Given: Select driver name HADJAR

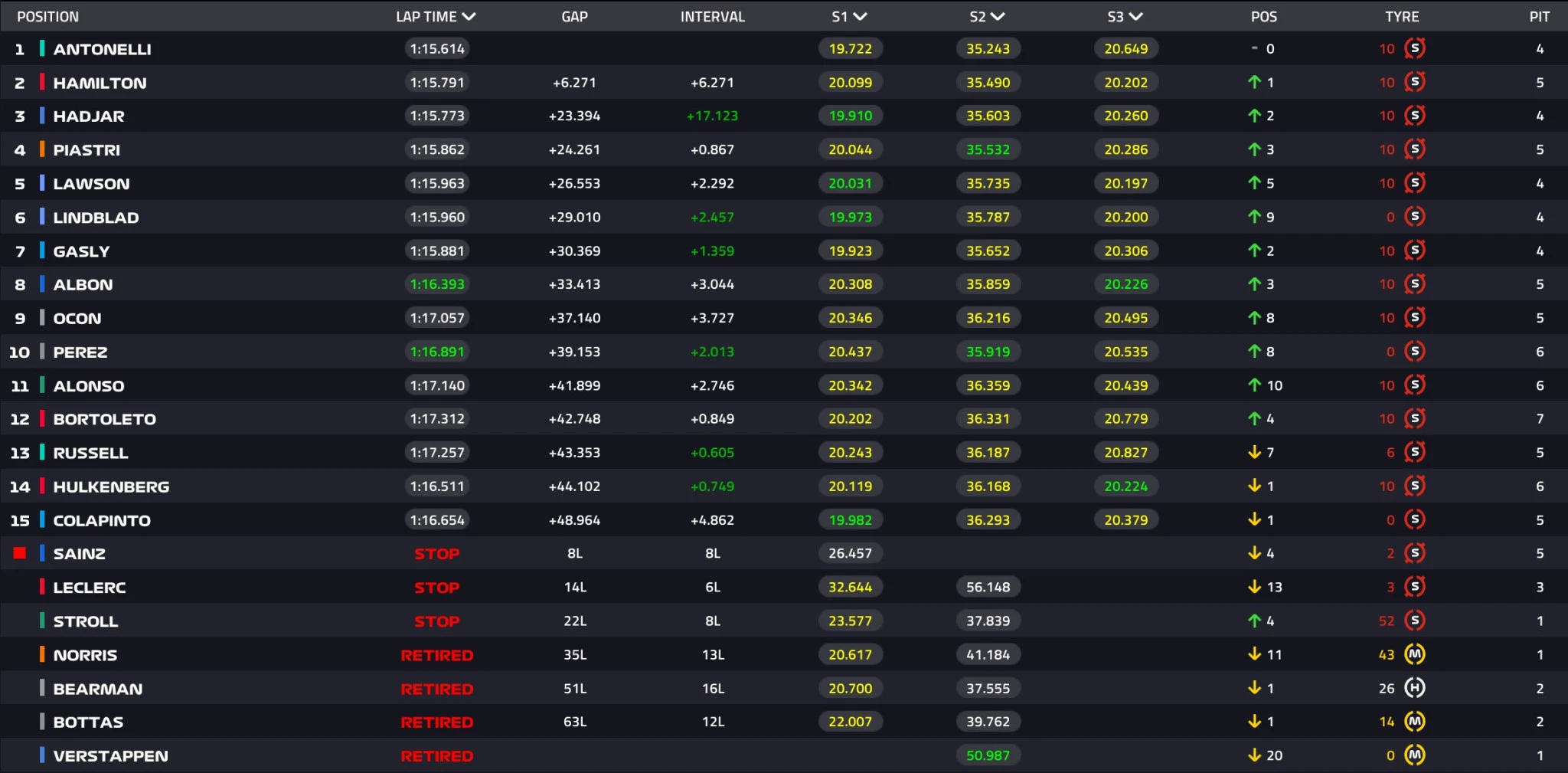Looking at the screenshot, I should pyautogui.click(x=89, y=116).
